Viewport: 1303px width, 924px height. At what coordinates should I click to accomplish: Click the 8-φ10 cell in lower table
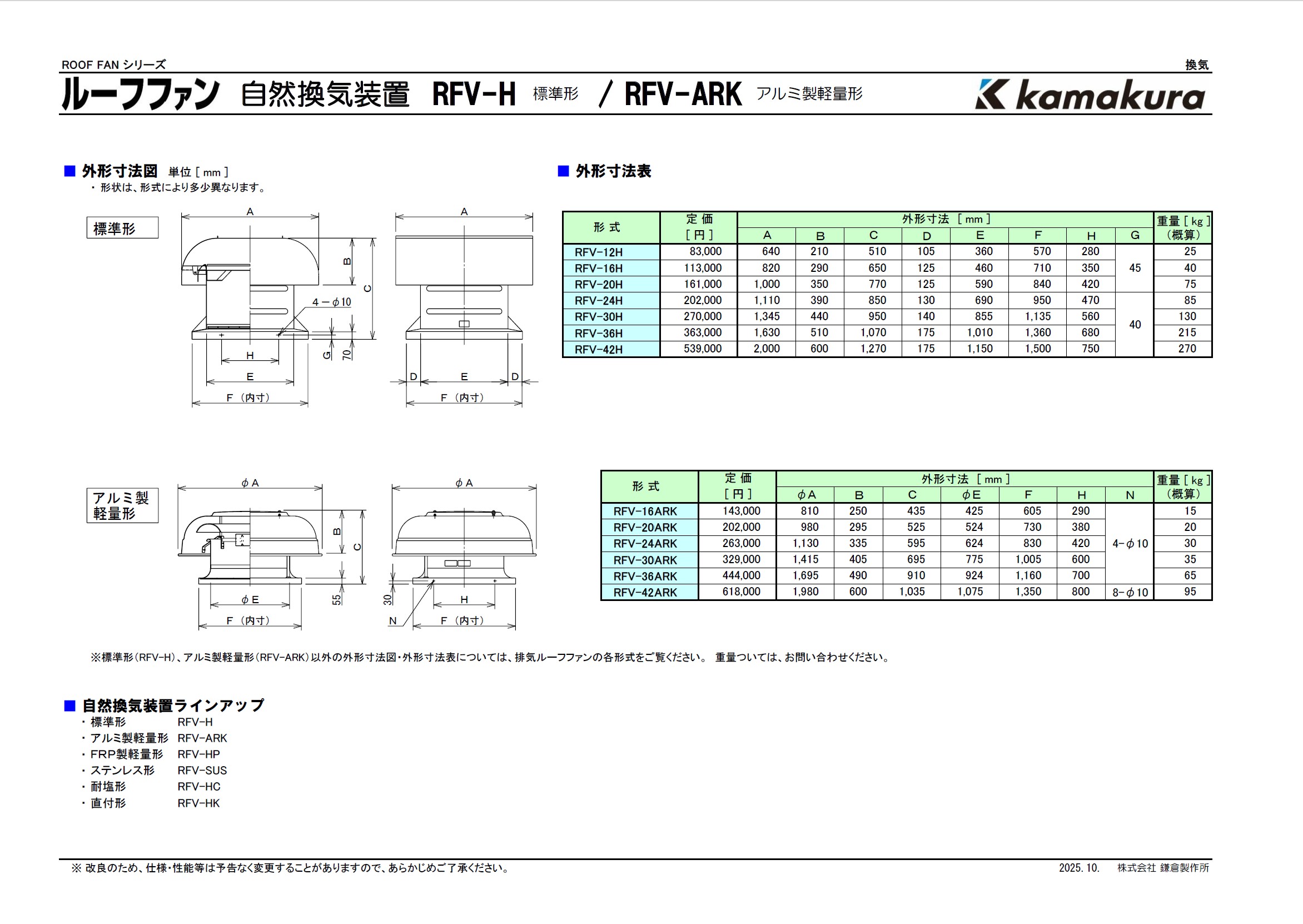tap(1130, 592)
